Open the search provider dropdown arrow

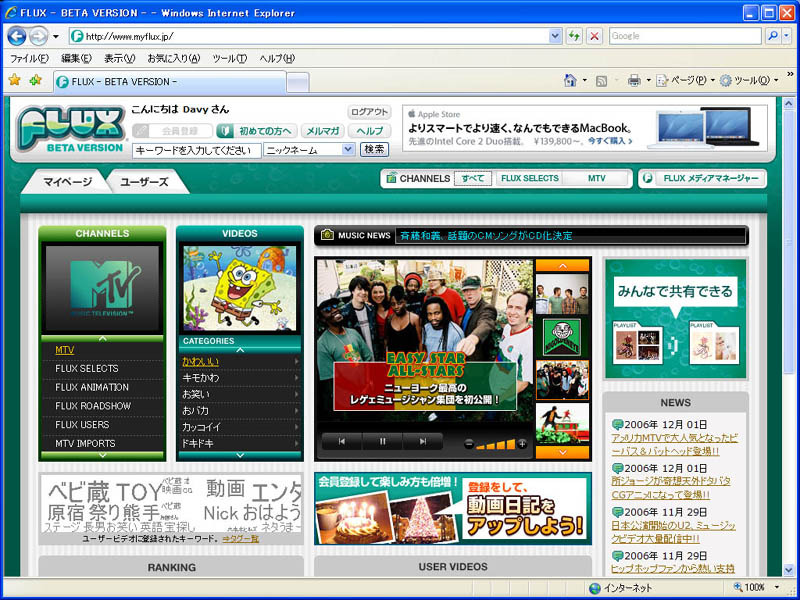[x=786, y=36]
